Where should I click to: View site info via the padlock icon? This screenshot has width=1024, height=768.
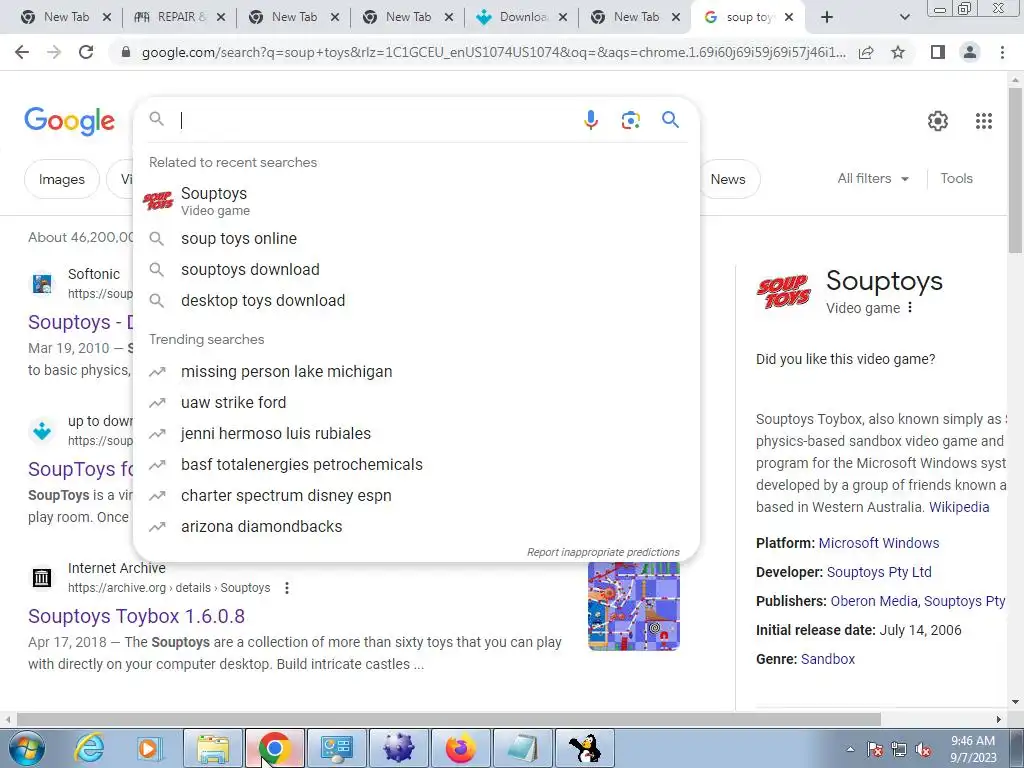point(126,52)
